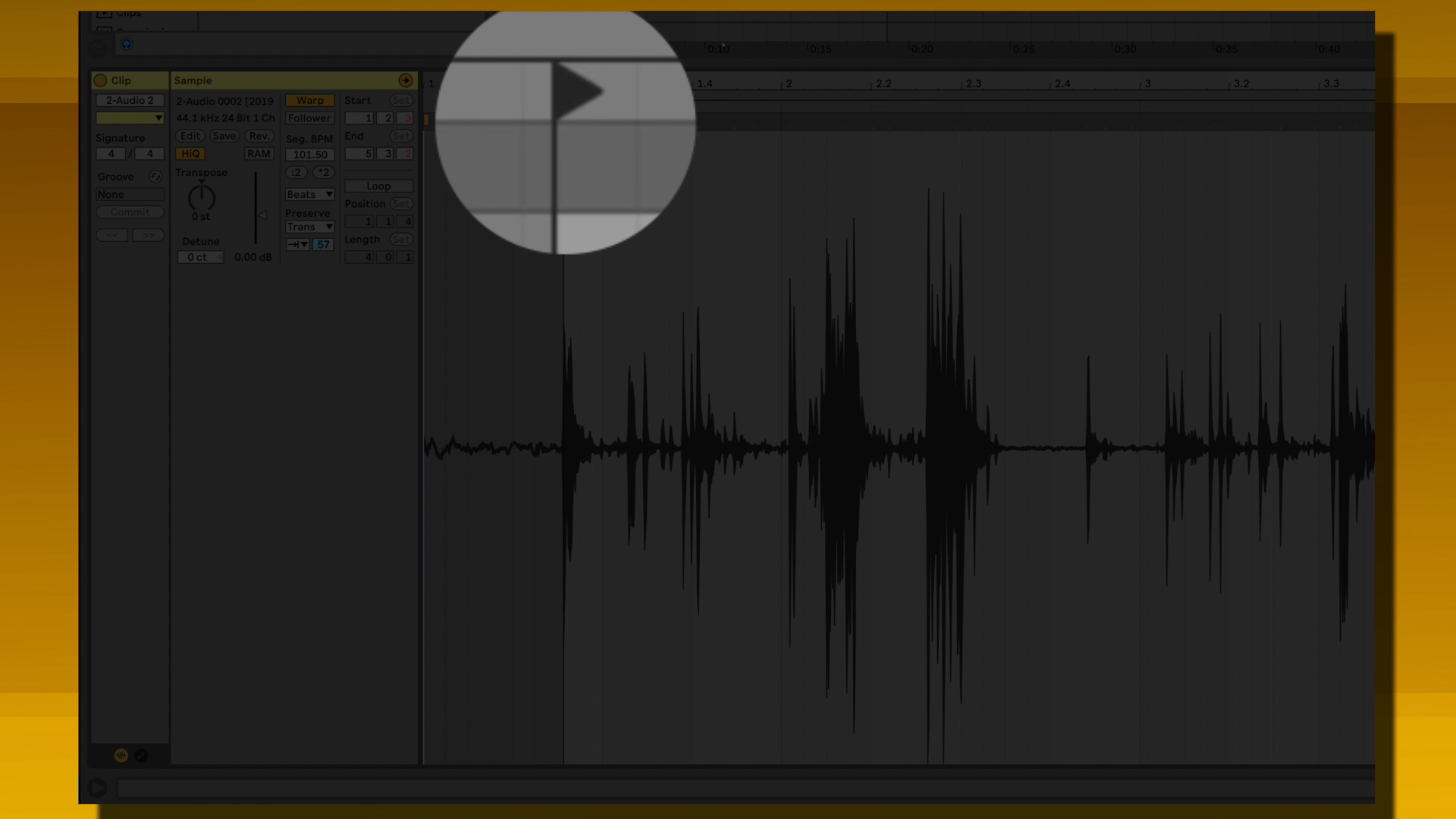Click the Edit sample button
The width and height of the screenshot is (1456, 819).
[190, 136]
